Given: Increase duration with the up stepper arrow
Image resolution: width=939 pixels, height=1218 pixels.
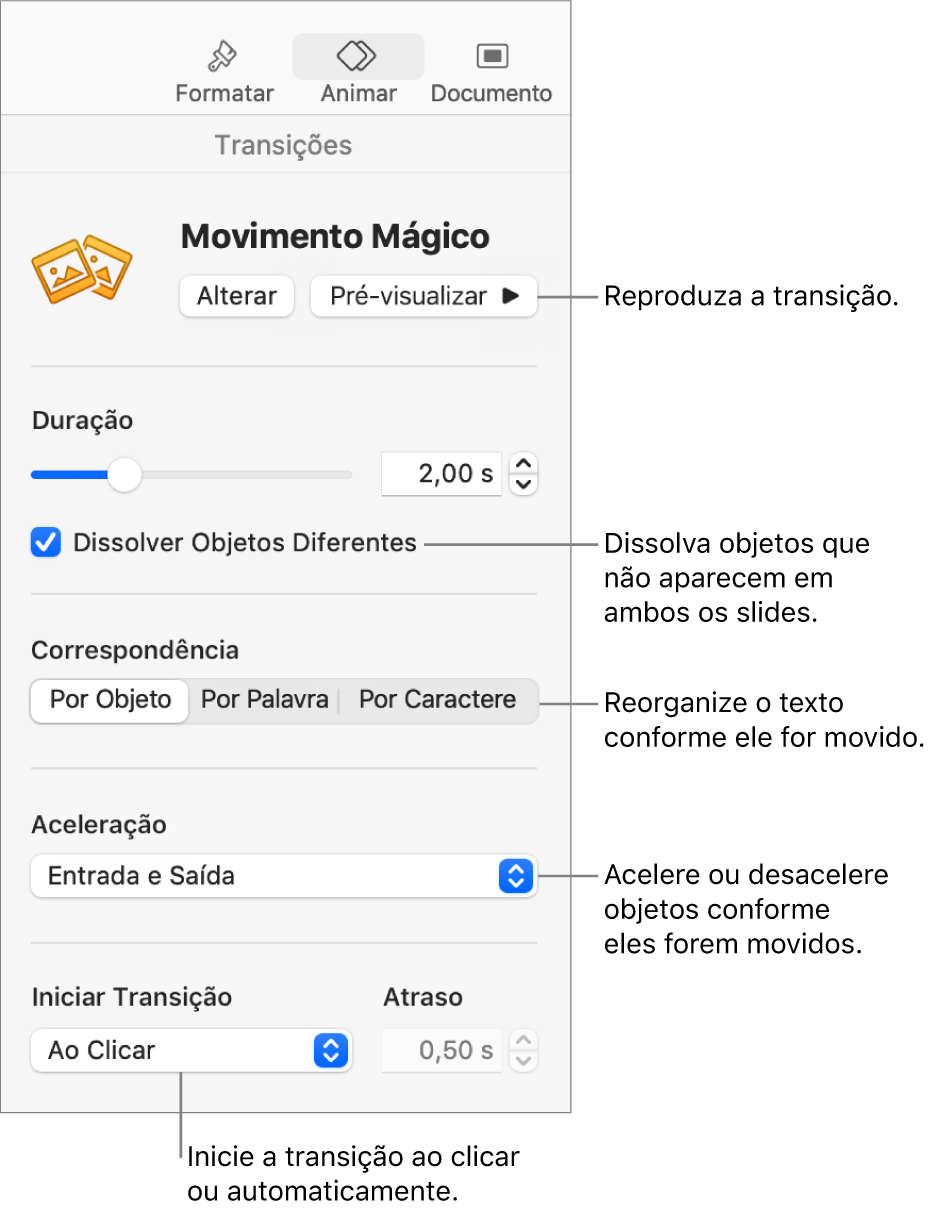Looking at the screenshot, I should 524,464.
